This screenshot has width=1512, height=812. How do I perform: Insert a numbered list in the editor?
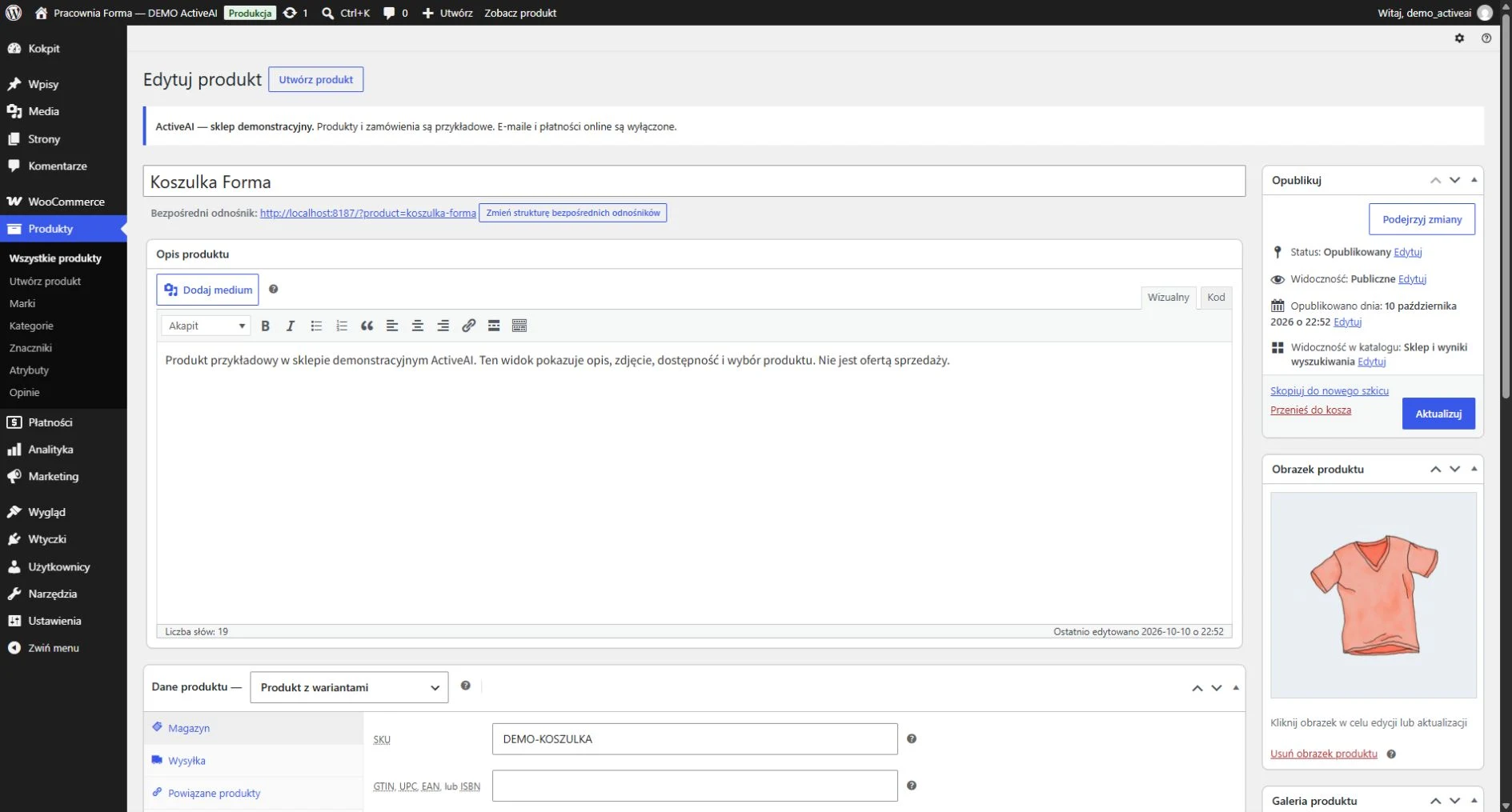342,326
